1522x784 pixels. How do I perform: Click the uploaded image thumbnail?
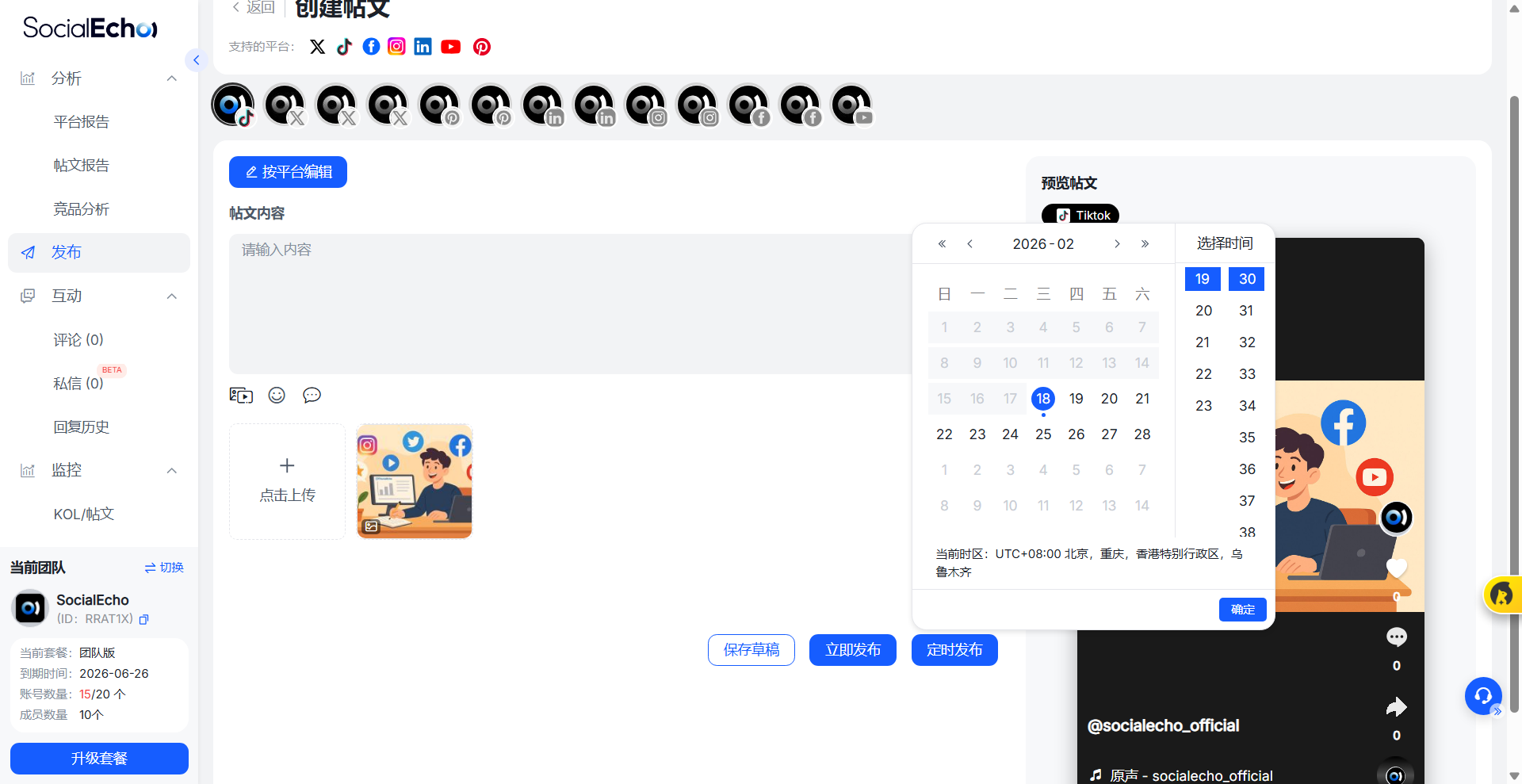pos(415,481)
